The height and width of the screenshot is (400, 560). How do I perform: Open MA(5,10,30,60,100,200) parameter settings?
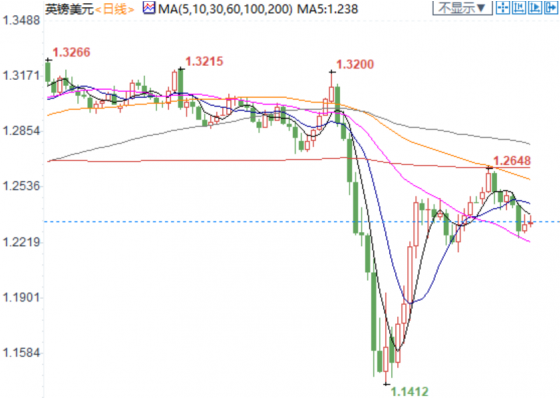pyautogui.click(x=225, y=9)
